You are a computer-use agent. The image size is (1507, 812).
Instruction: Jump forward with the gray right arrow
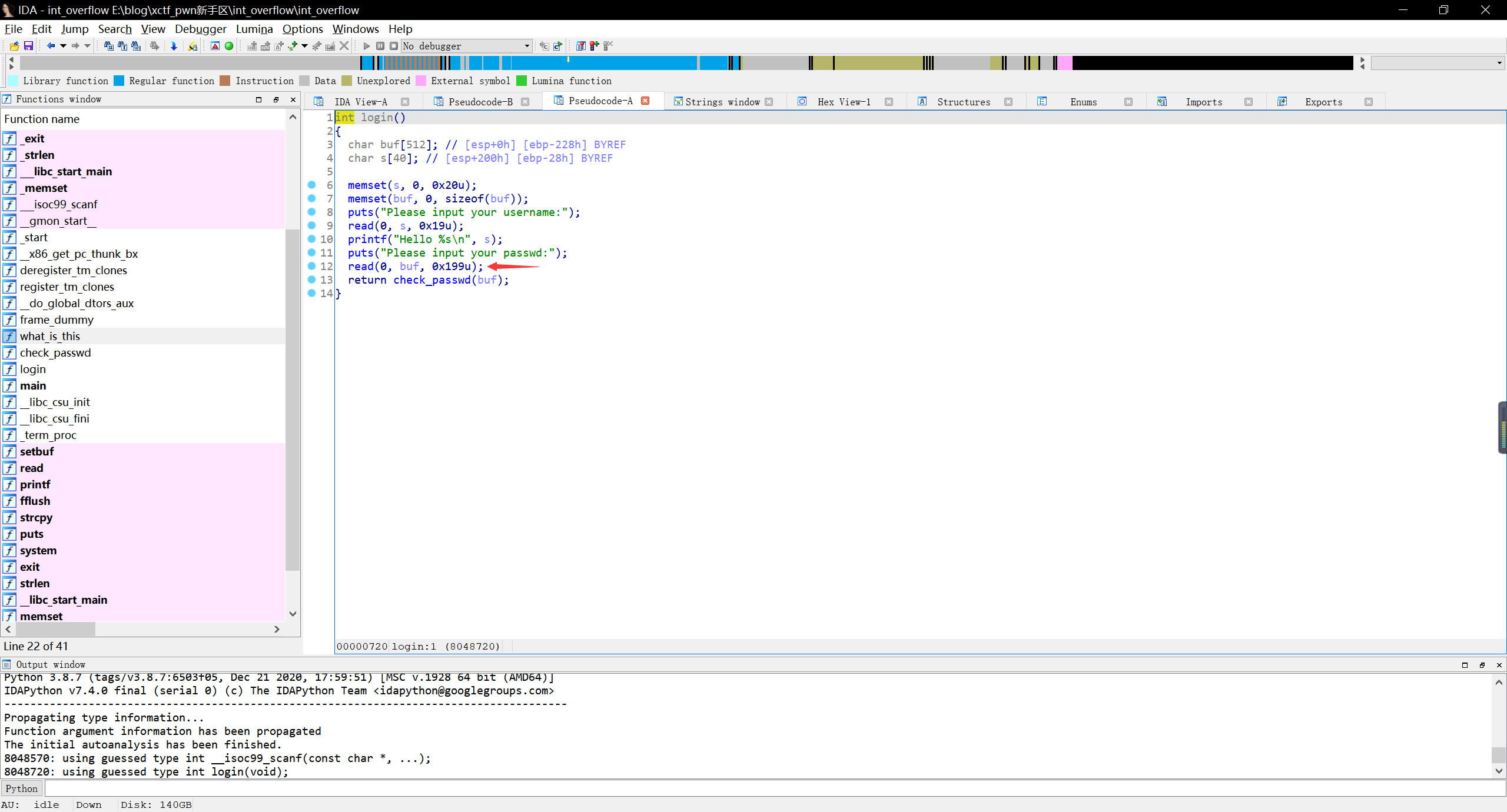(x=75, y=46)
